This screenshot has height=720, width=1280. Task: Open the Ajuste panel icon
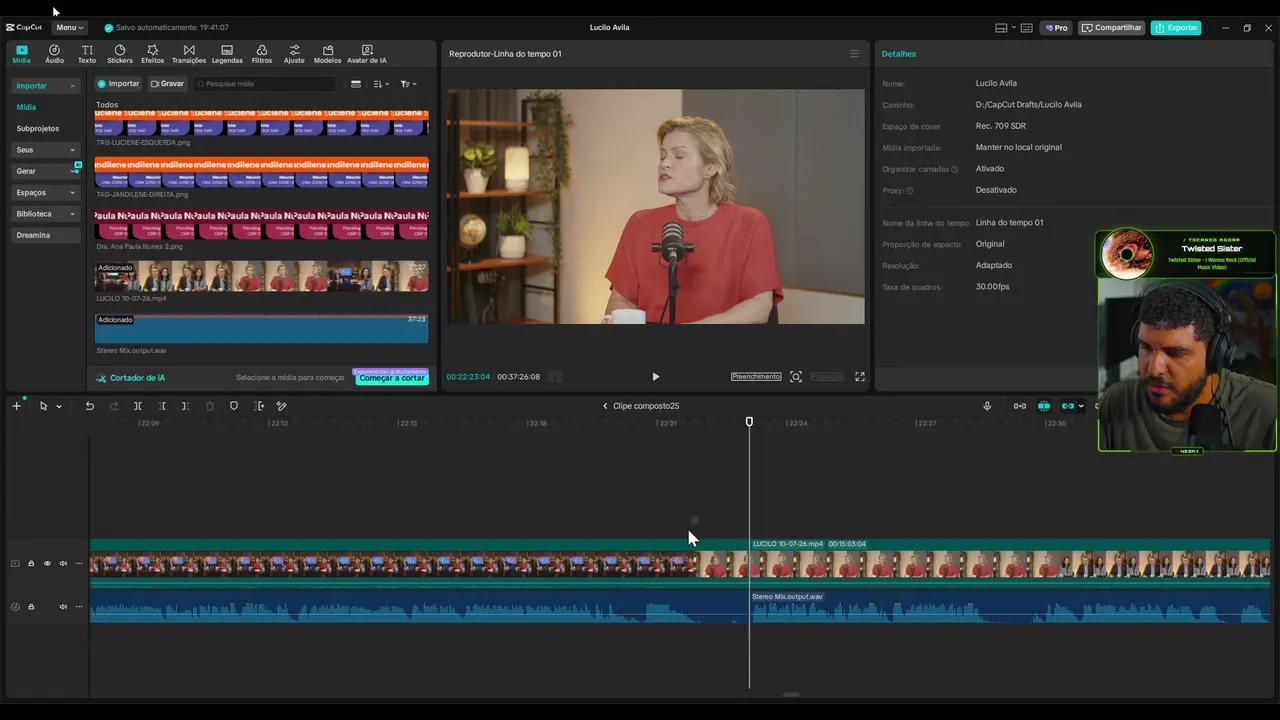(x=294, y=54)
